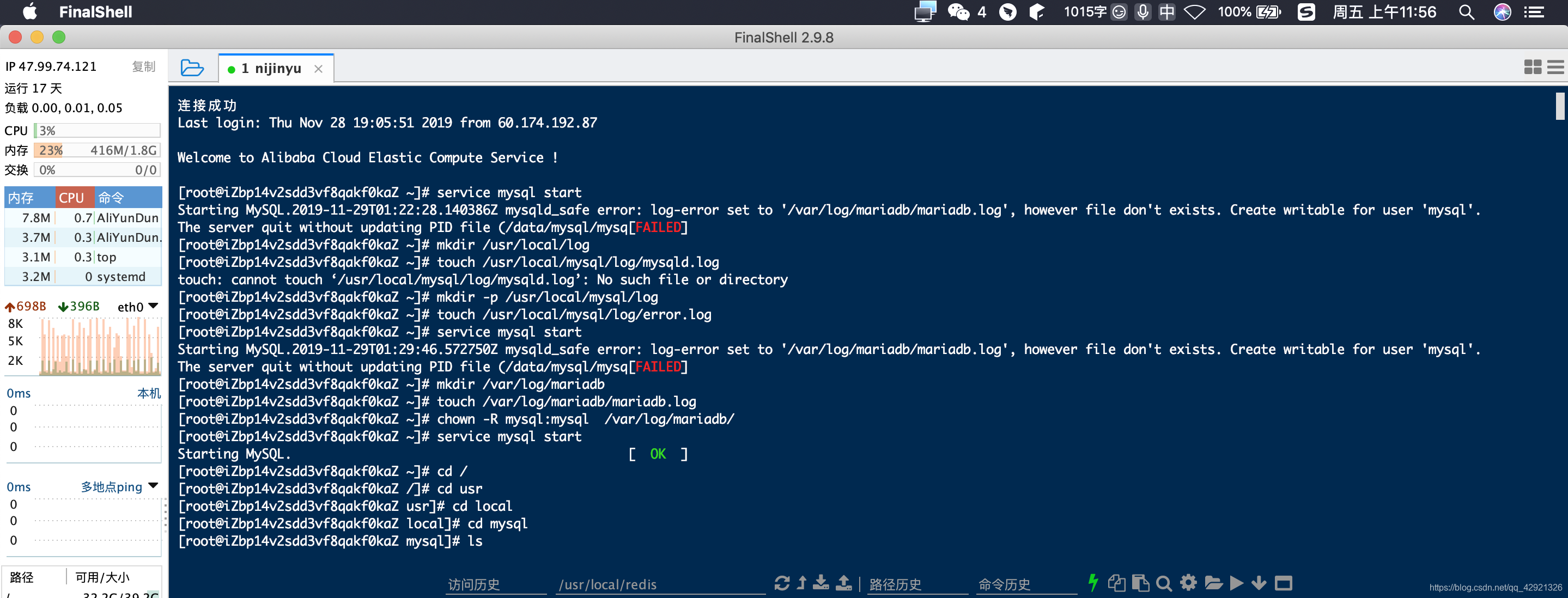
Task: Click the 本机 local ping link
Action: point(149,393)
